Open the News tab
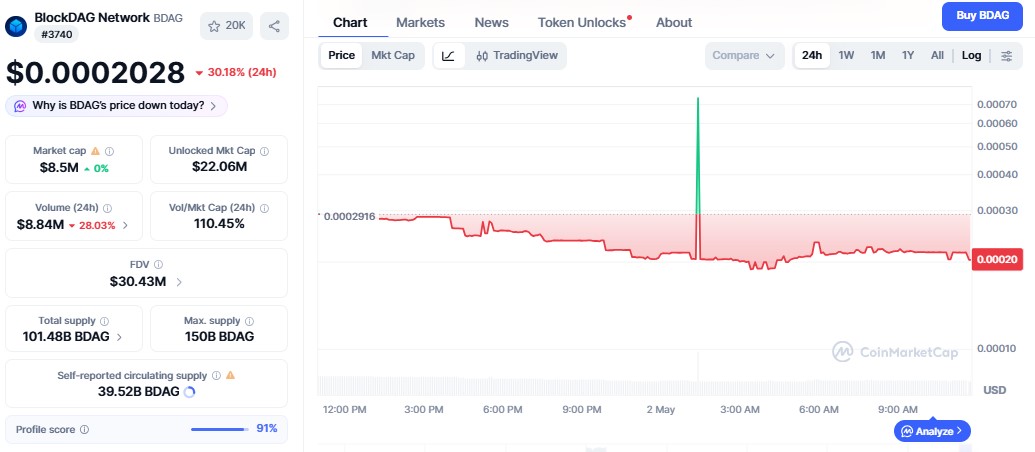The image size is (1035, 452). (492, 22)
